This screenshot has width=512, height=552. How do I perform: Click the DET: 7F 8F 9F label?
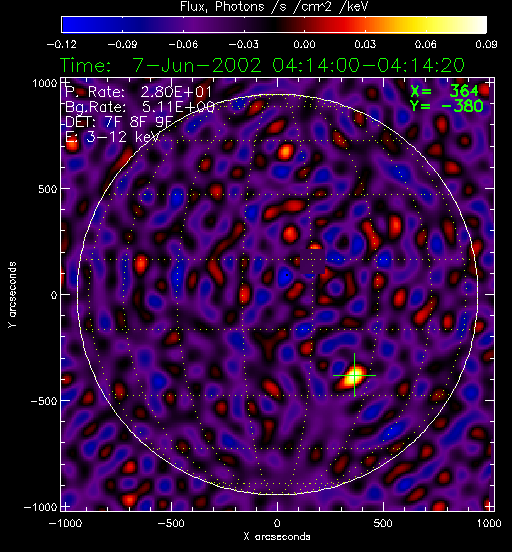click(x=119, y=122)
